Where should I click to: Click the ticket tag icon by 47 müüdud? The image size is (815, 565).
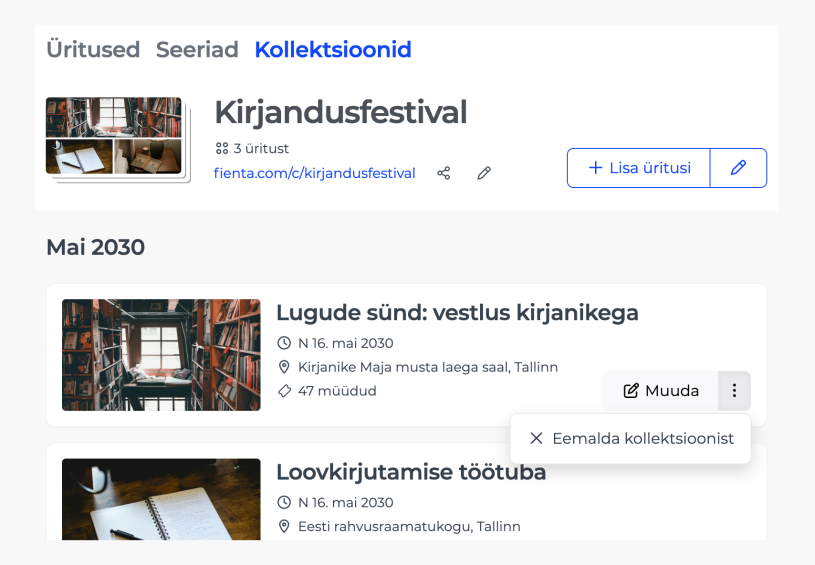coord(284,391)
